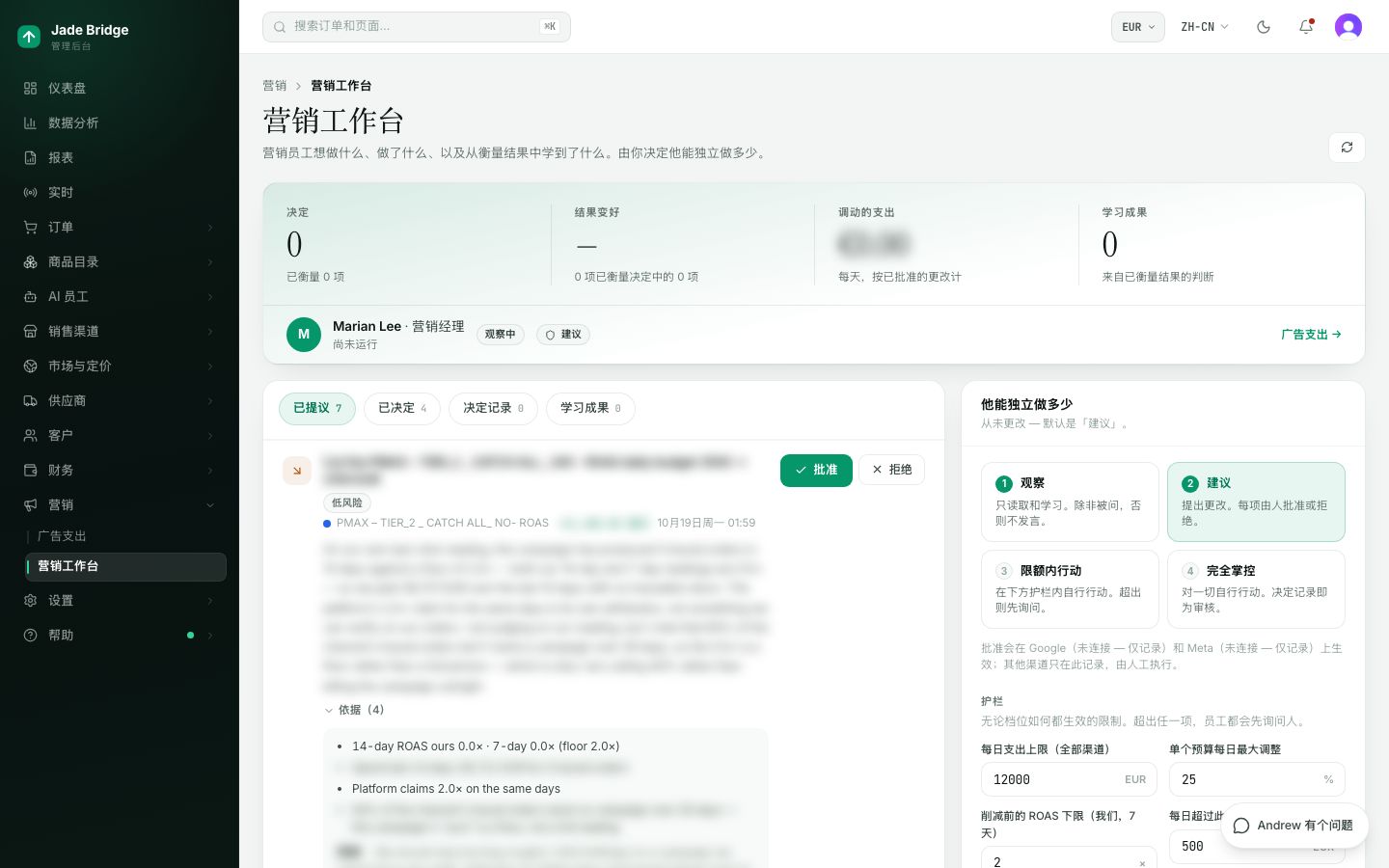Click the 财务 wallet icon
Image resolution: width=1389 pixels, height=868 pixels.
pyautogui.click(x=30, y=470)
